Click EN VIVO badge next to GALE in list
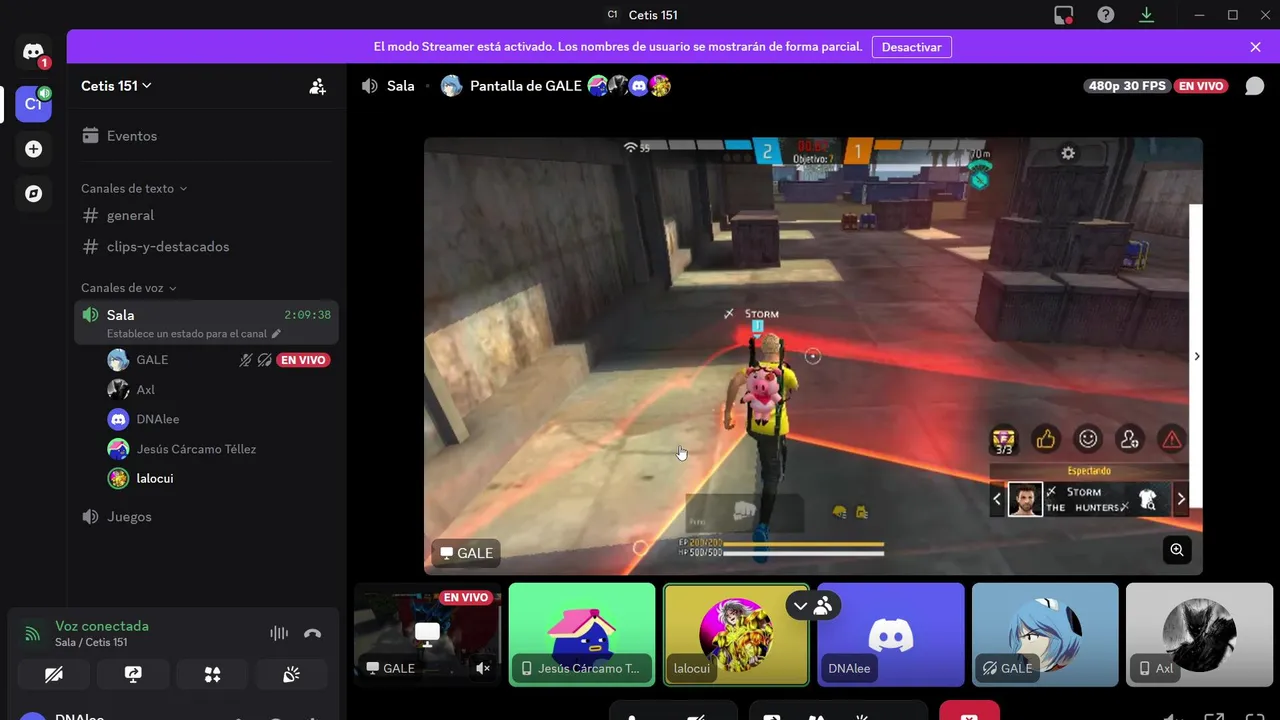1280x720 pixels. point(303,360)
